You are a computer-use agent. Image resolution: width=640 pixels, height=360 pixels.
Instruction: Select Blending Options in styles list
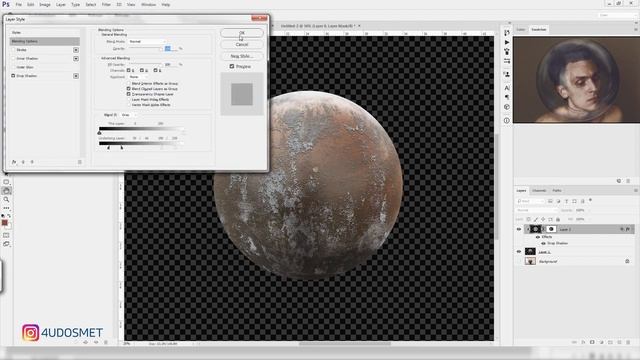click(x=44, y=41)
